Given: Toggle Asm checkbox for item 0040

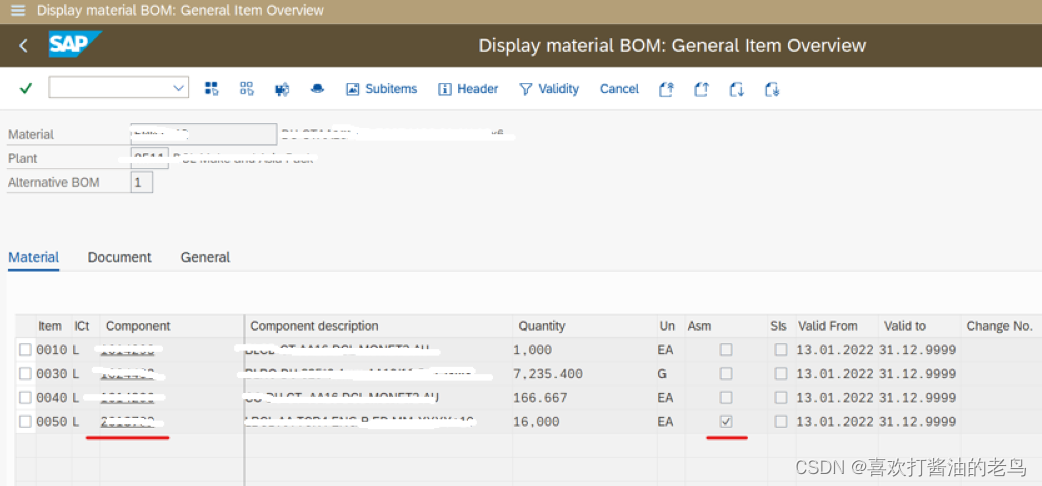Looking at the screenshot, I should (726, 397).
